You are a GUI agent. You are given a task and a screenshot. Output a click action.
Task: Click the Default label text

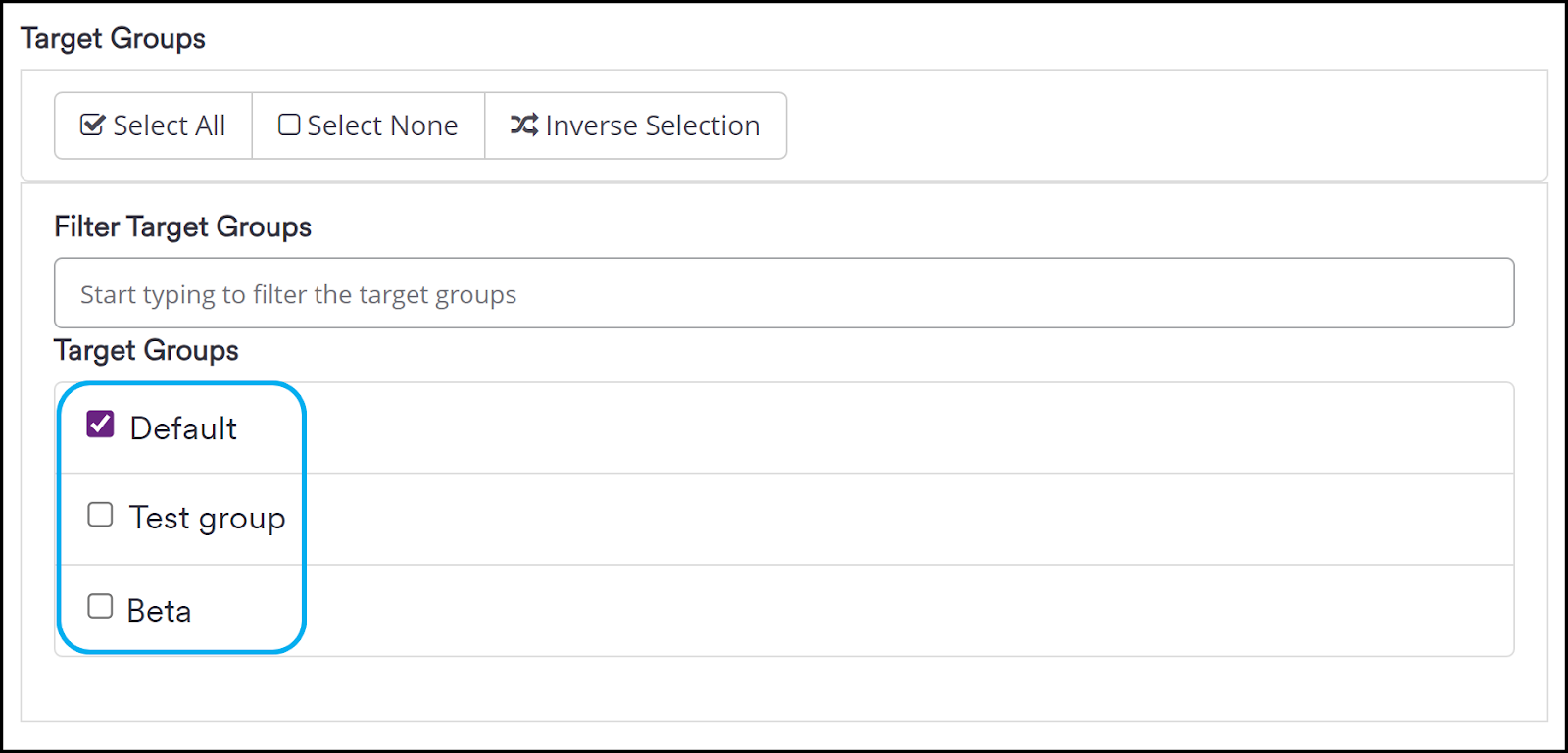(x=183, y=428)
